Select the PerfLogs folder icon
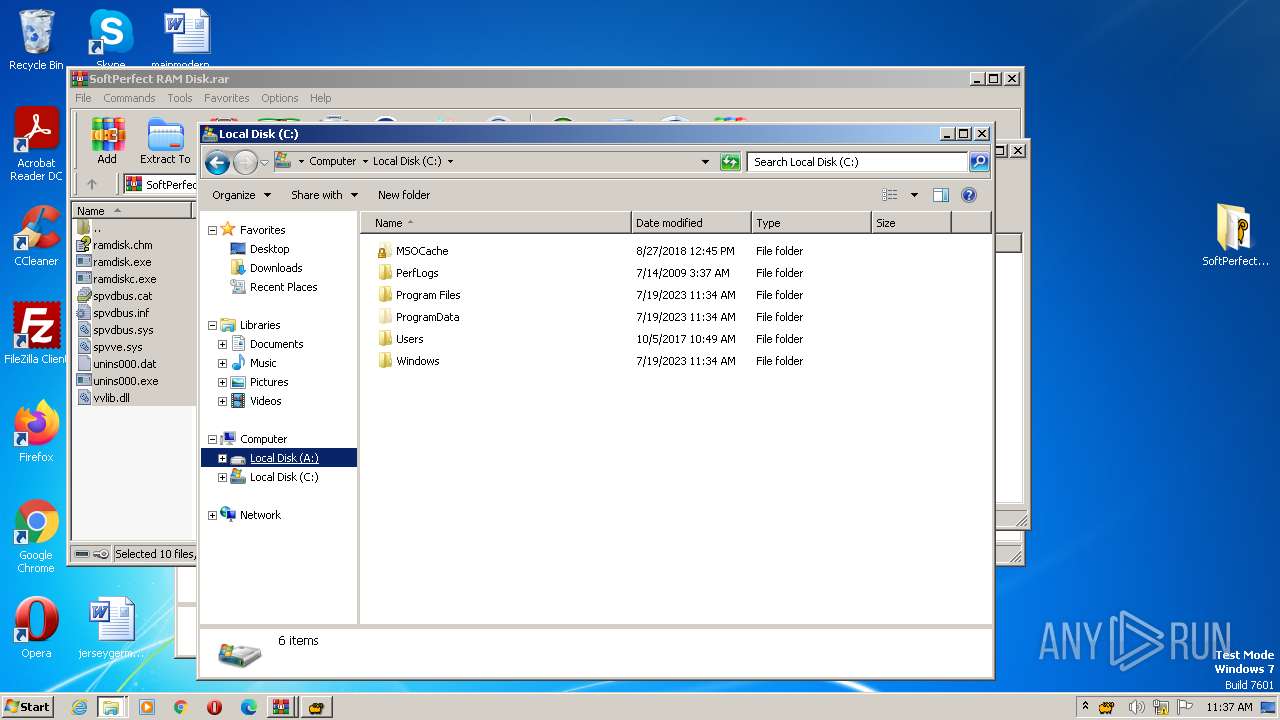The width and height of the screenshot is (1280, 720). [385, 273]
